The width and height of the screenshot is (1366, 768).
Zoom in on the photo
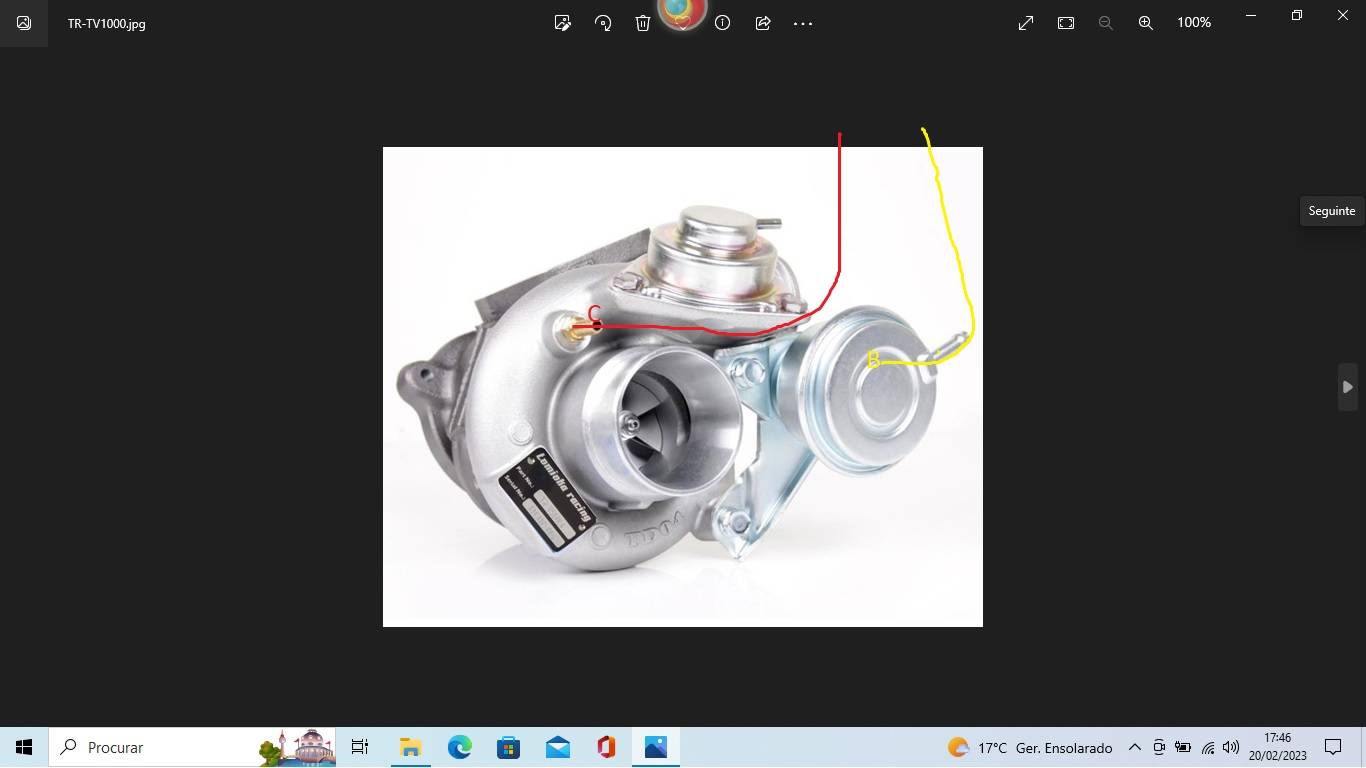(1145, 22)
